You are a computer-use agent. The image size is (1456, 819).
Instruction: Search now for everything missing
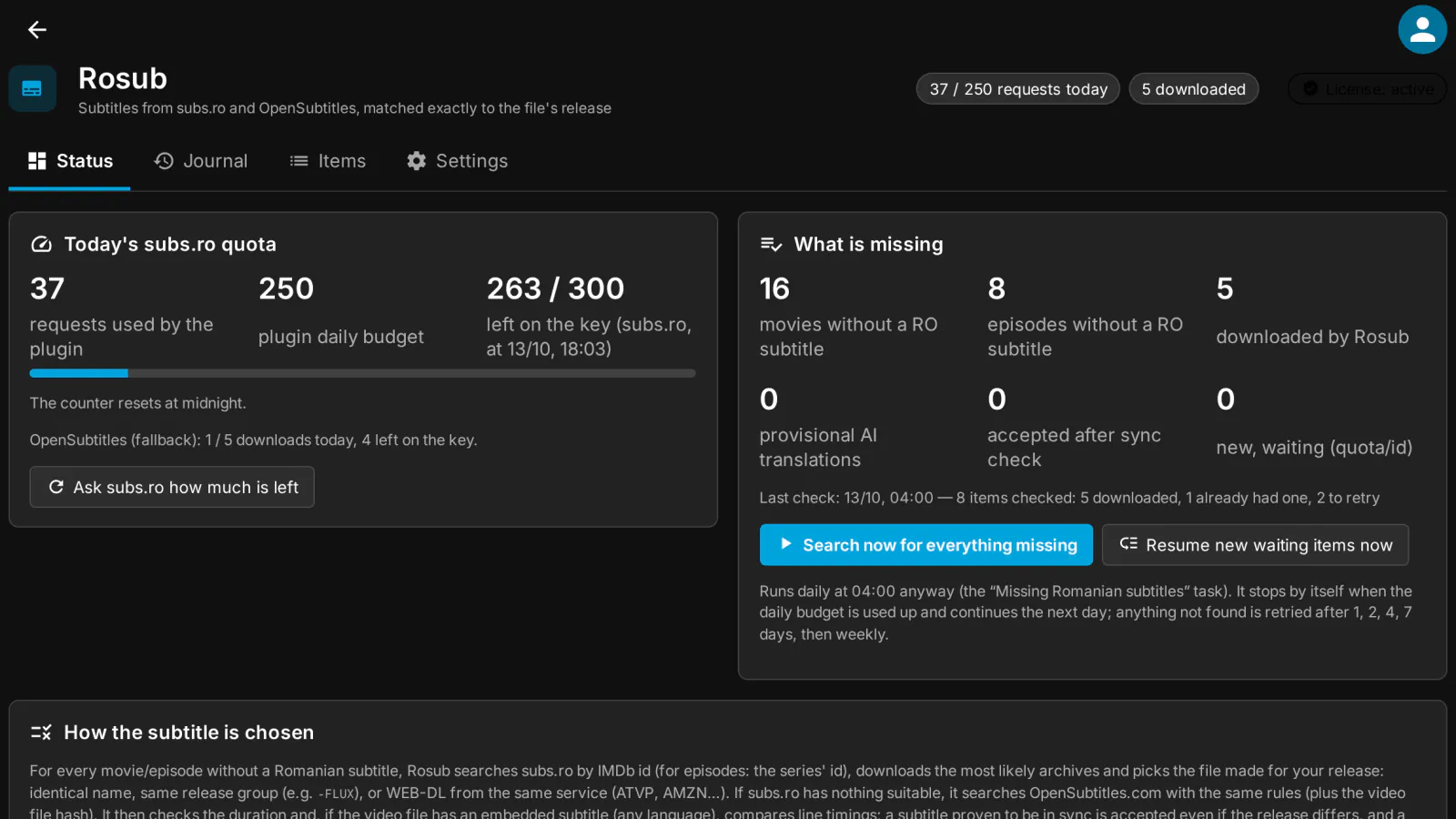[x=926, y=544]
